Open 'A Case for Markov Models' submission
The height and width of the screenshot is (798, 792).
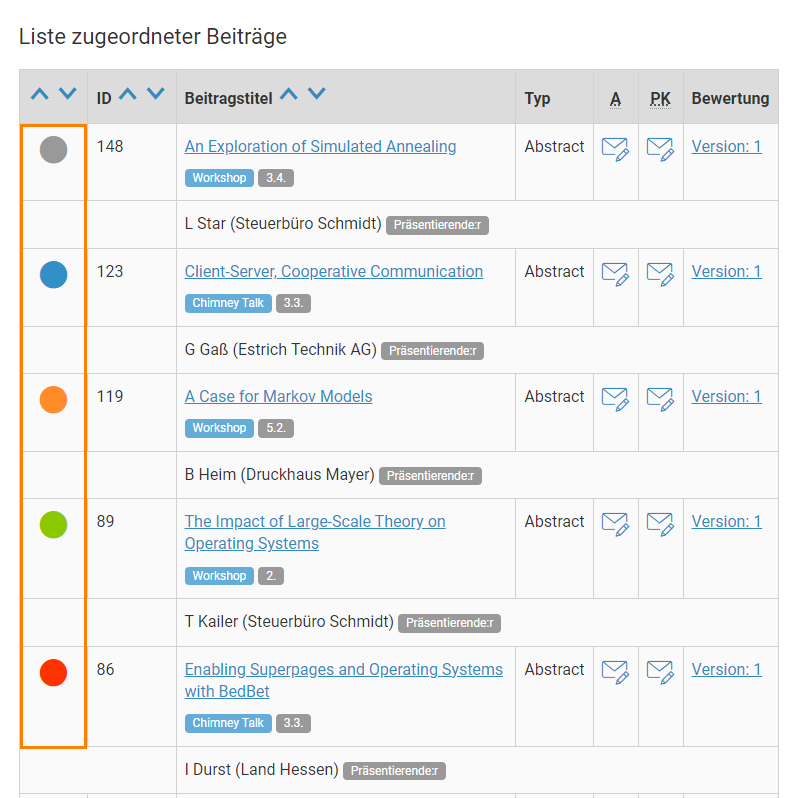[x=278, y=397]
